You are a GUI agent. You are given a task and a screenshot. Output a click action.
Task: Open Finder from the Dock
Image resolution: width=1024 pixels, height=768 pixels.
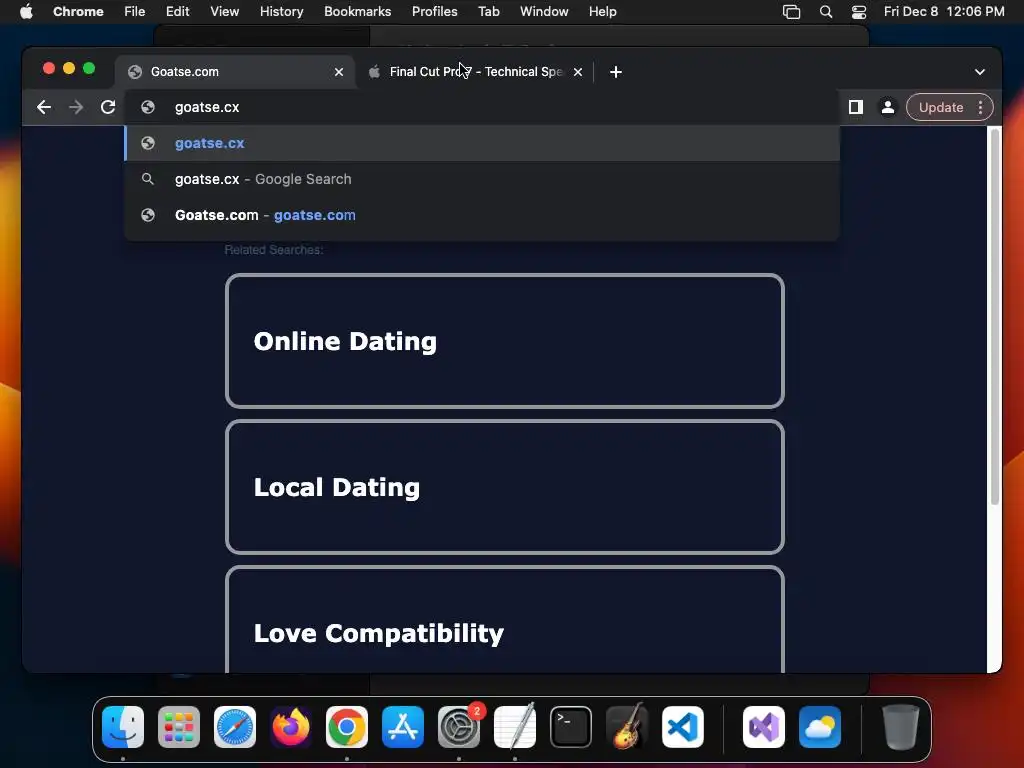point(123,727)
